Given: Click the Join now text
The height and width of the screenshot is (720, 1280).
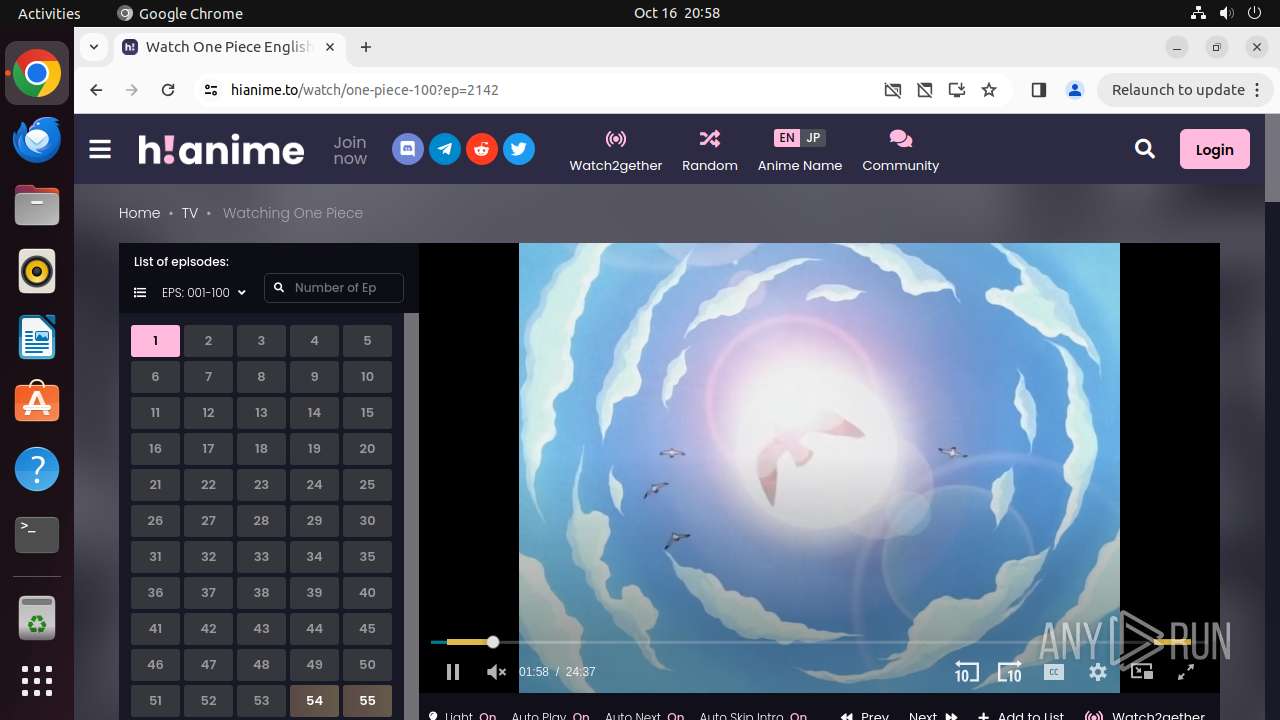Looking at the screenshot, I should point(350,150).
